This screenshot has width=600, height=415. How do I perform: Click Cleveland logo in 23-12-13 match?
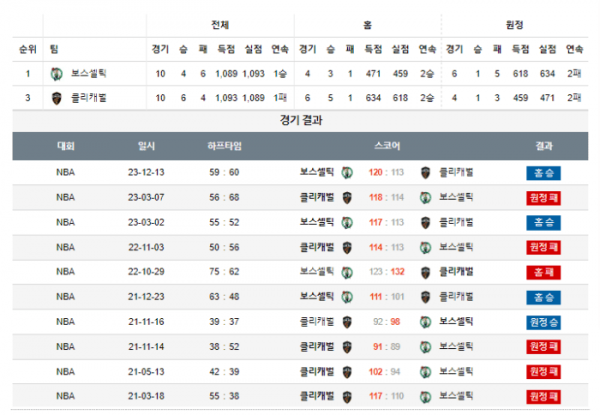pyautogui.click(x=425, y=173)
